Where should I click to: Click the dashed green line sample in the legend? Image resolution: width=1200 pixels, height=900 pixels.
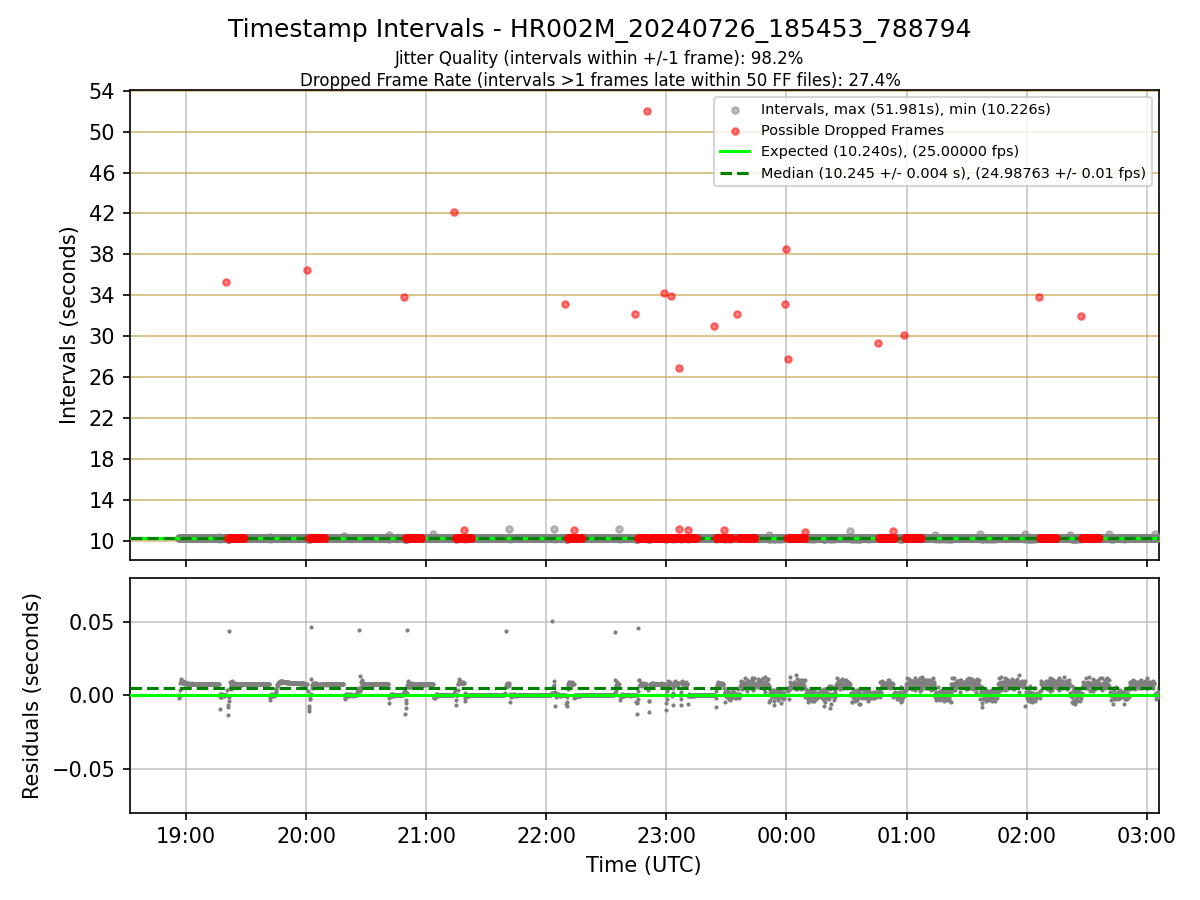[735, 173]
